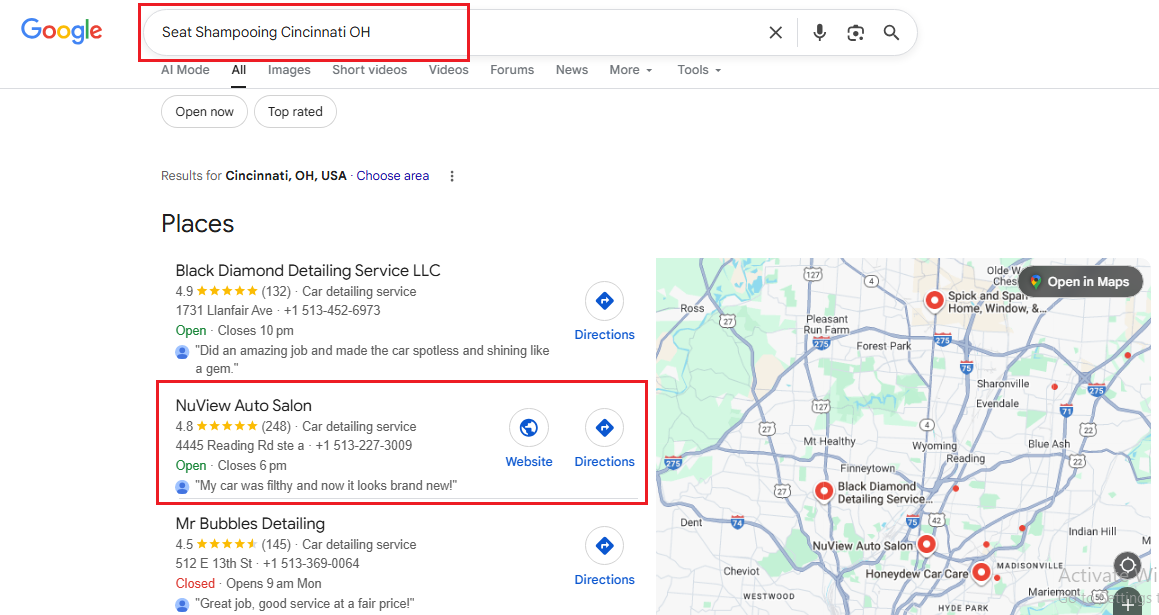The image size is (1159, 615).
Task: Start voice search with microphone icon
Action: click(x=819, y=33)
